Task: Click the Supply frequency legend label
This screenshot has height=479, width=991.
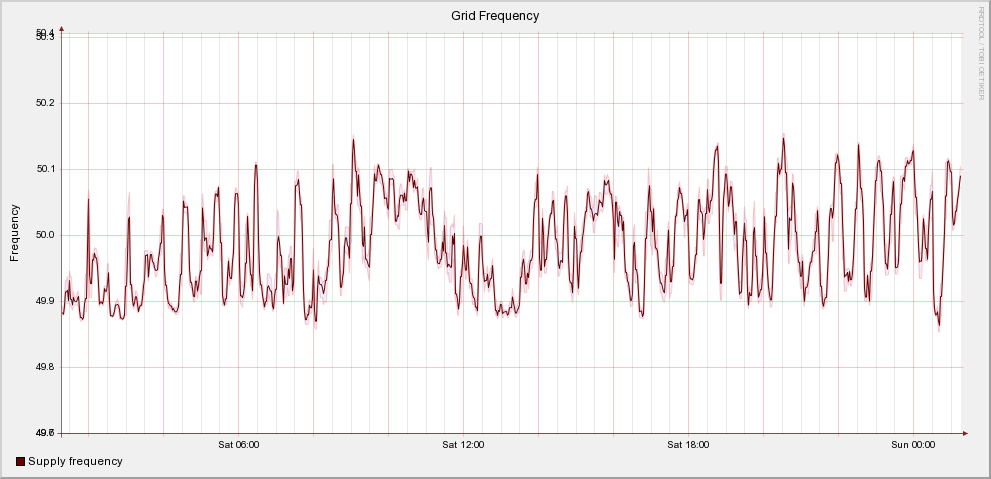Action: click(75, 461)
